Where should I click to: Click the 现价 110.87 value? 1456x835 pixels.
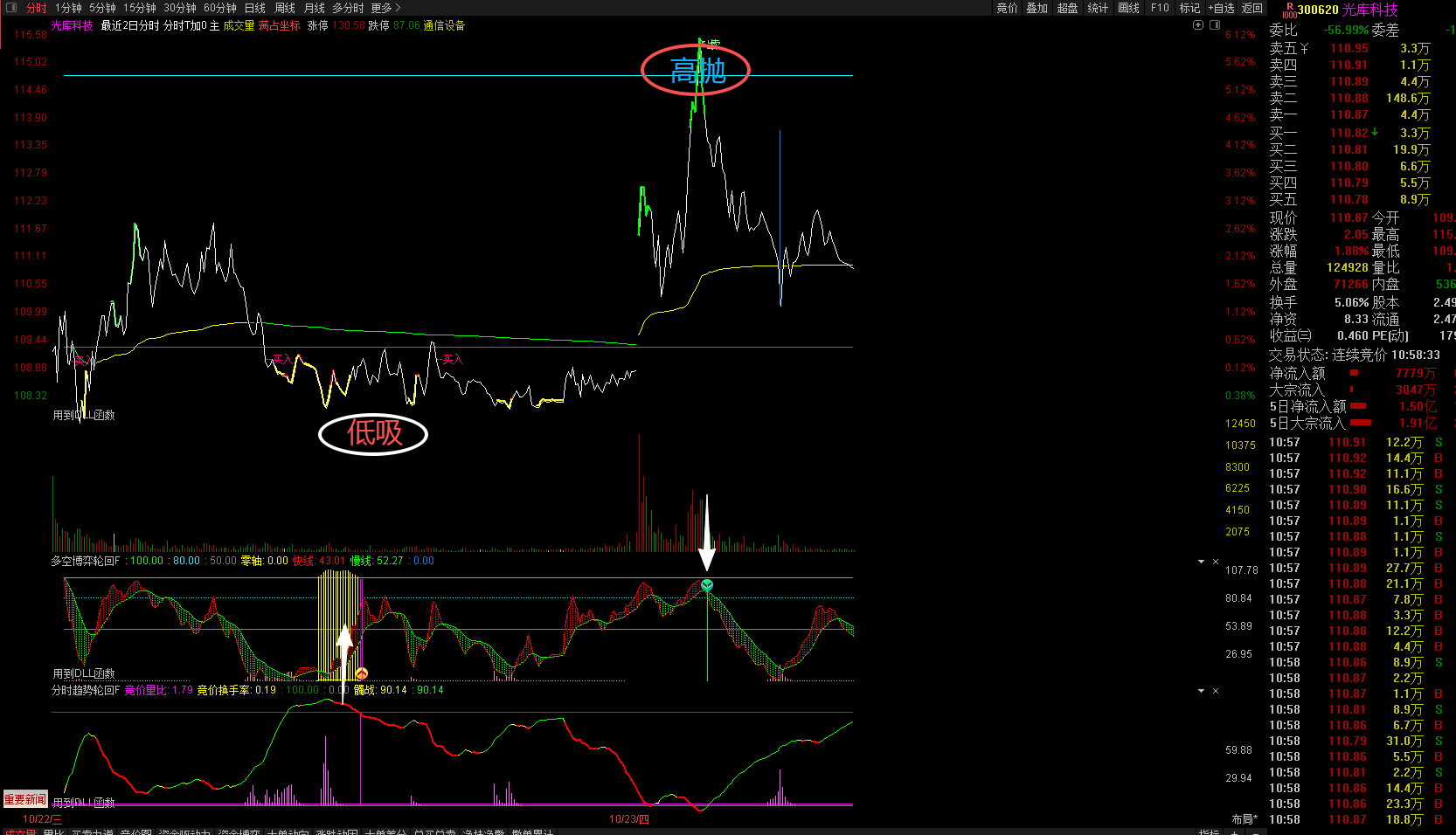pyautogui.click(x=1349, y=217)
